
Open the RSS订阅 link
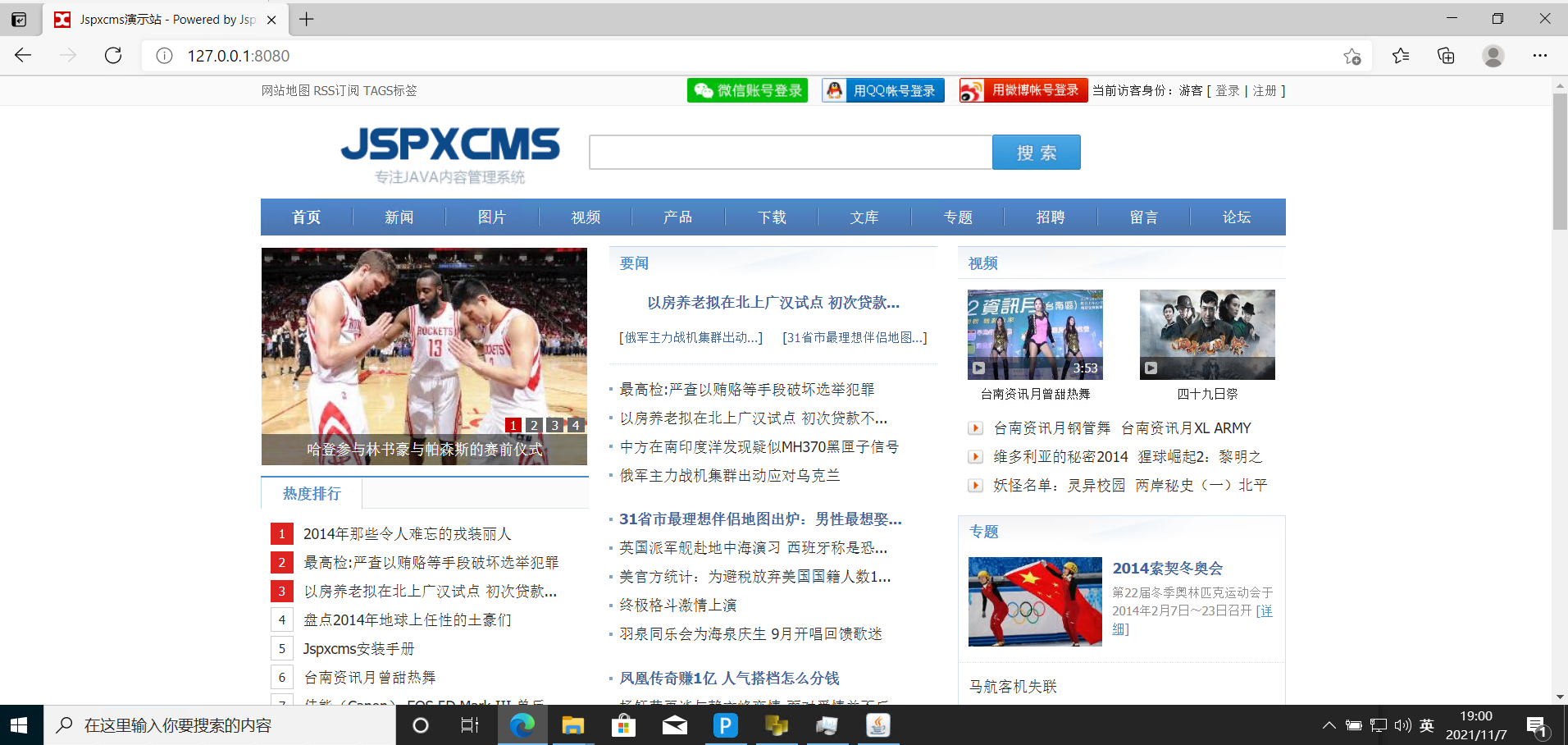pos(336,90)
